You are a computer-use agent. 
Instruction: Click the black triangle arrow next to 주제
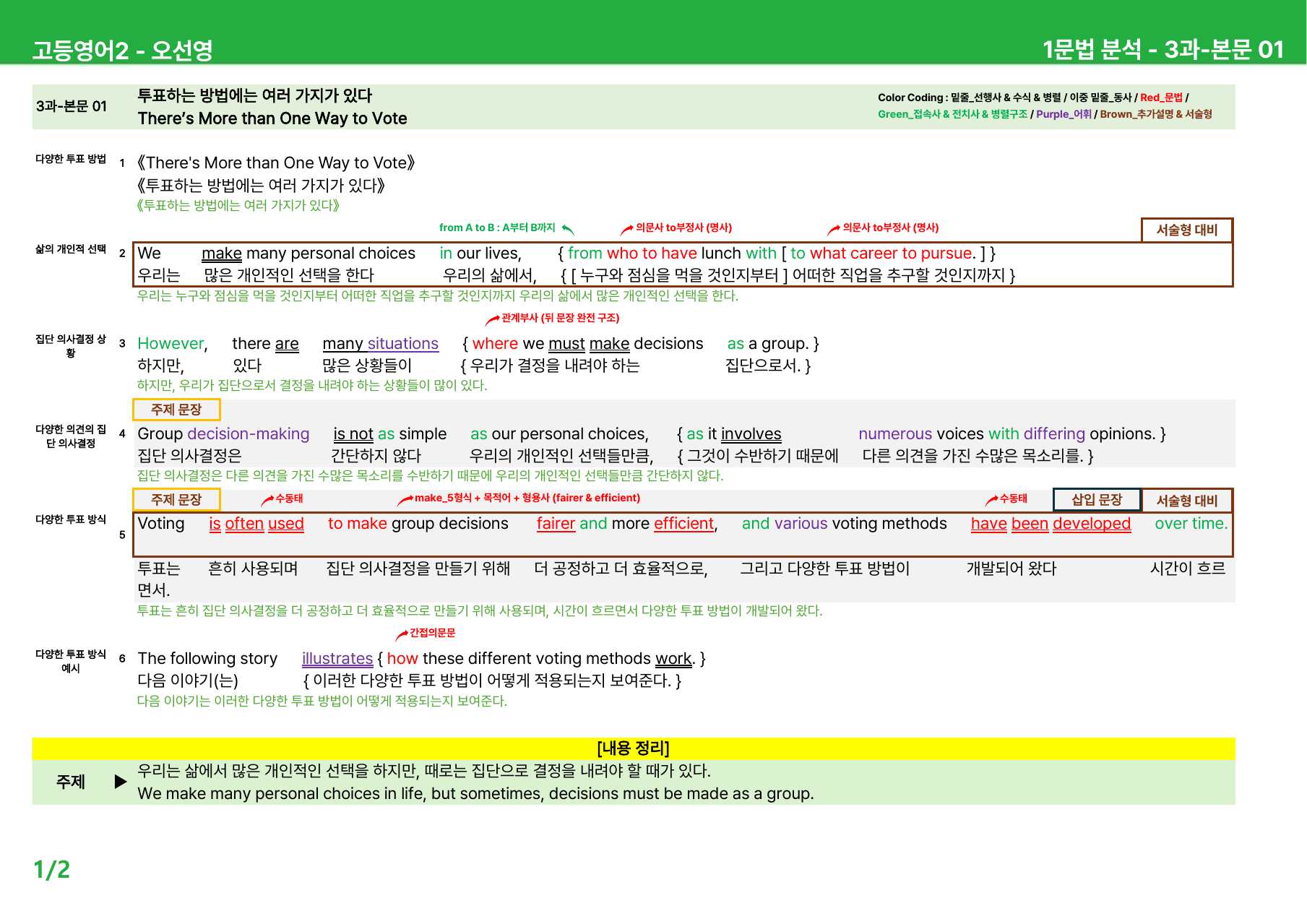121,782
